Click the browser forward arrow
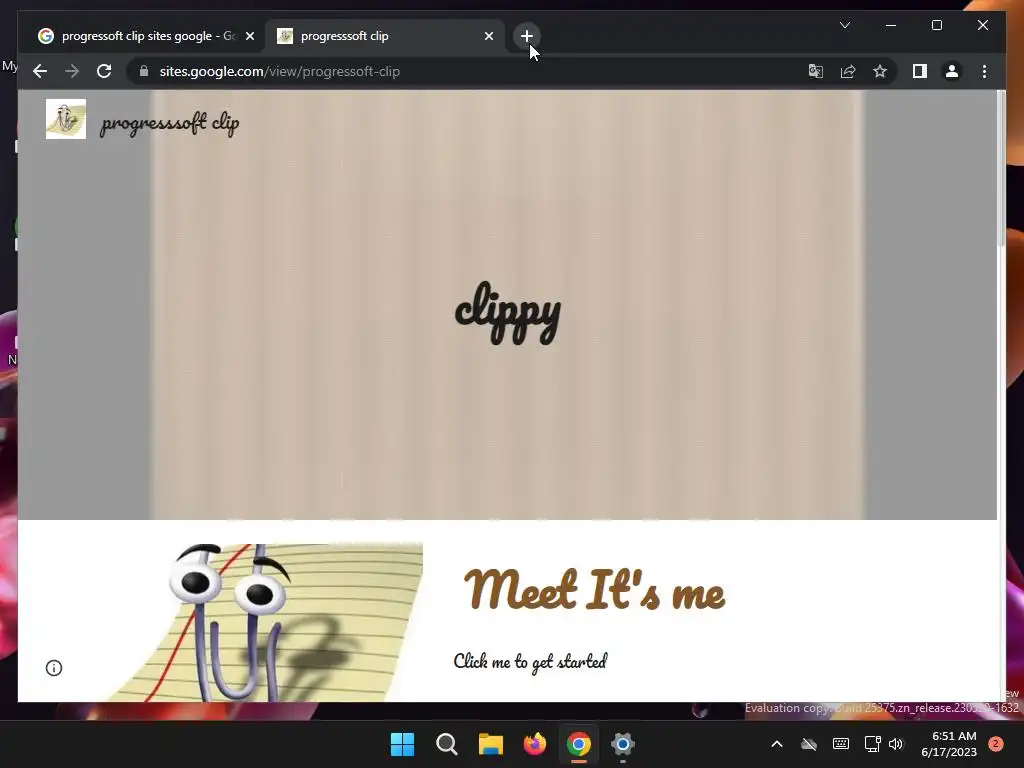This screenshot has height=768, width=1024. pos(72,71)
